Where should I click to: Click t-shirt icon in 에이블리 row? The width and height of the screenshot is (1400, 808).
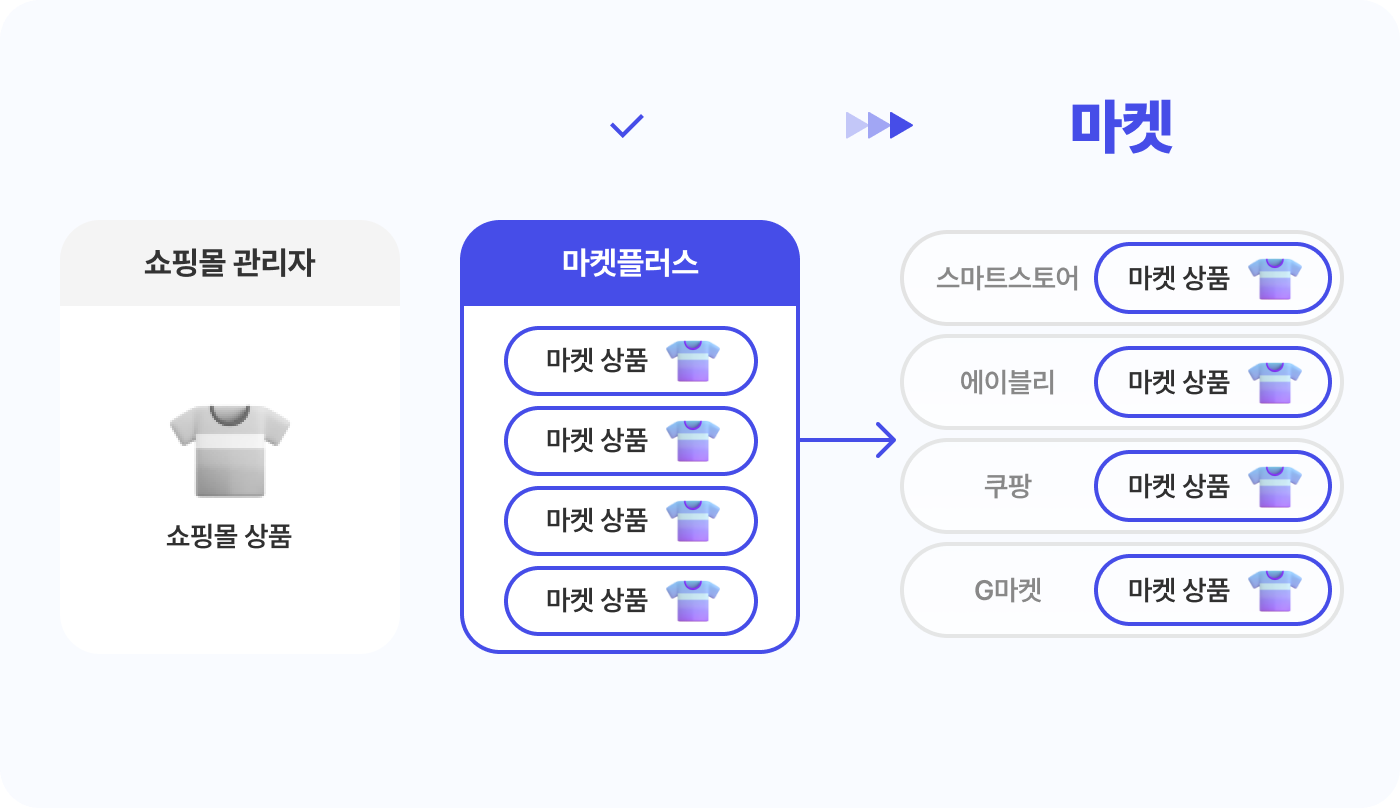(1275, 382)
